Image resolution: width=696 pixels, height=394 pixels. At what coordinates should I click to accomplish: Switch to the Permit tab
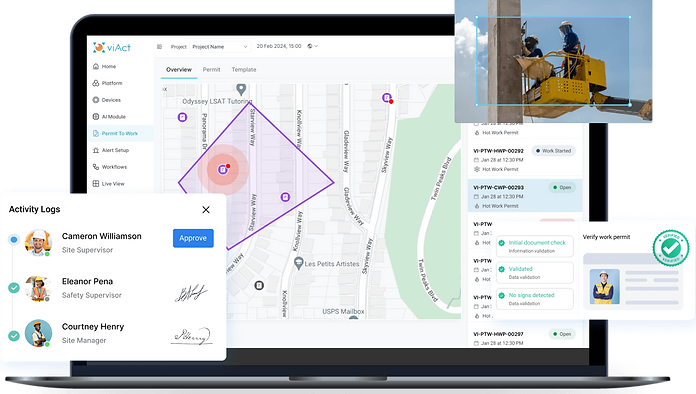pos(211,70)
